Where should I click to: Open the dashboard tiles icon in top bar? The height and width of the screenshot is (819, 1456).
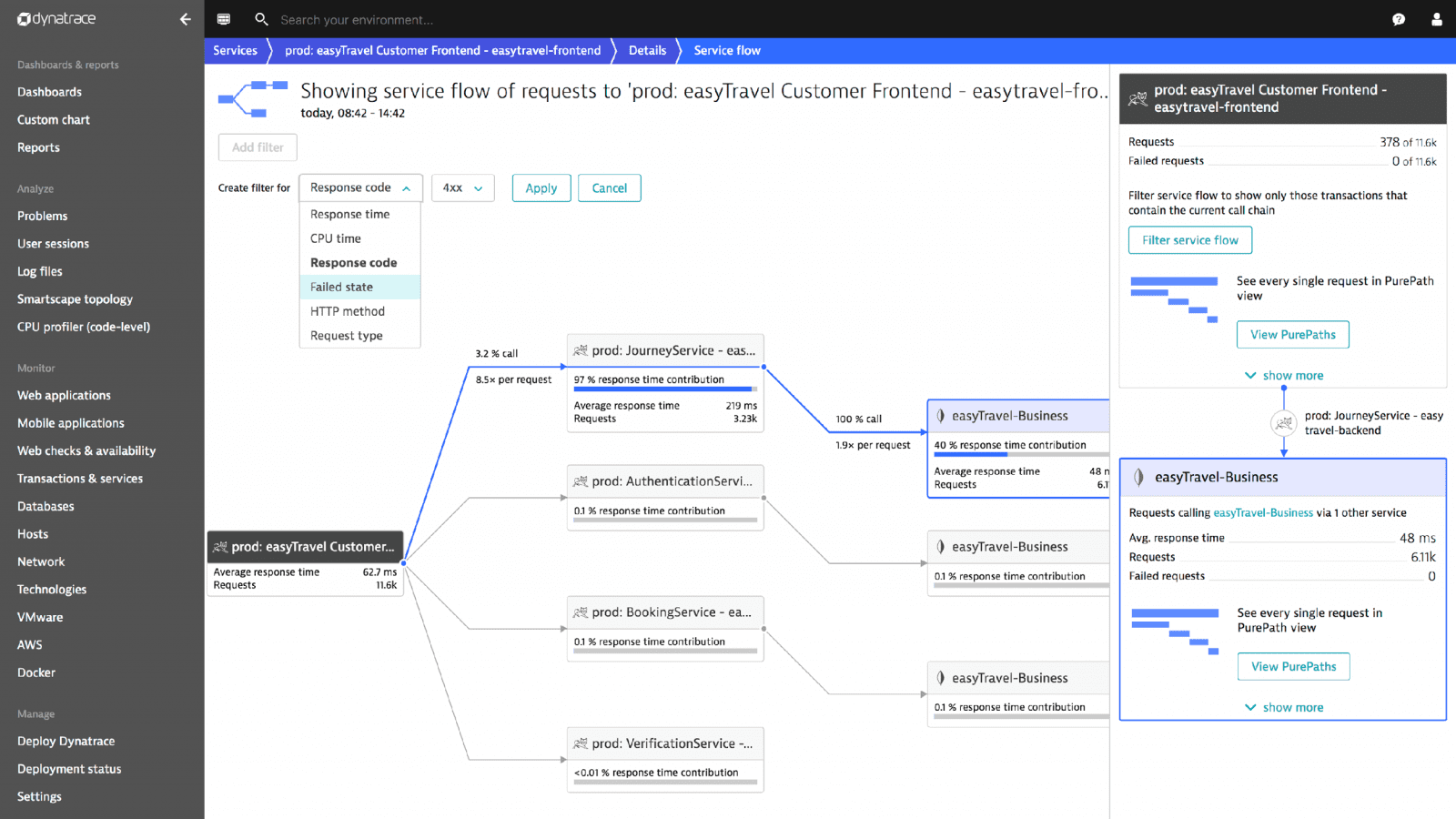coord(224,19)
